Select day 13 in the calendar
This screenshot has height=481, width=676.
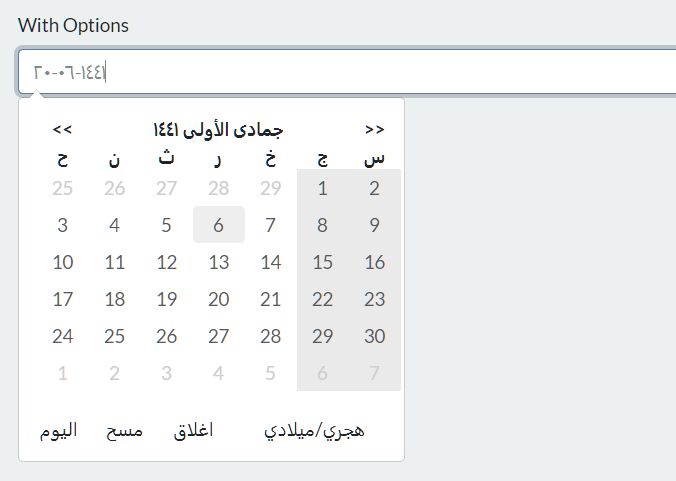[219, 262]
